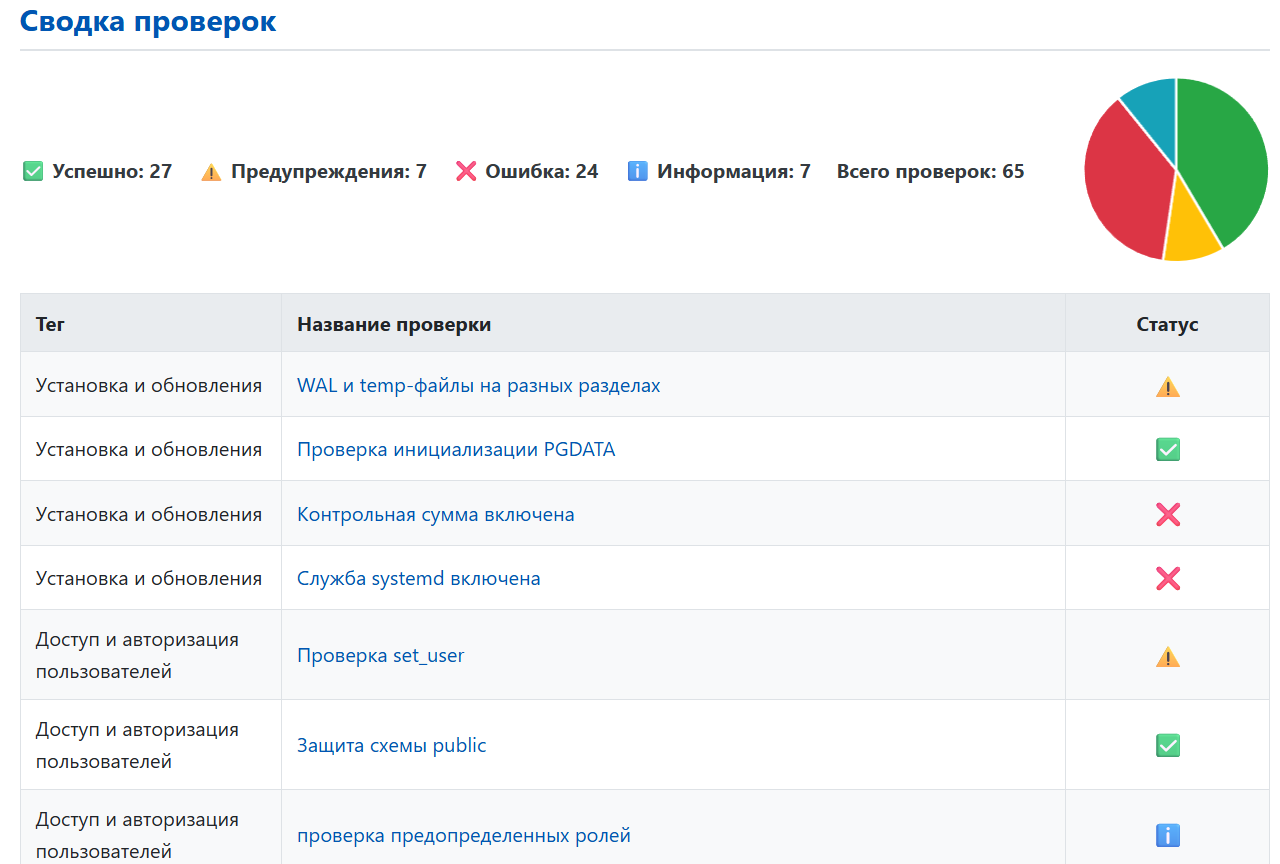Open the Проверка инициализации PGDATA link
This screenshot has width=1280, height=864.
[456, 449]
